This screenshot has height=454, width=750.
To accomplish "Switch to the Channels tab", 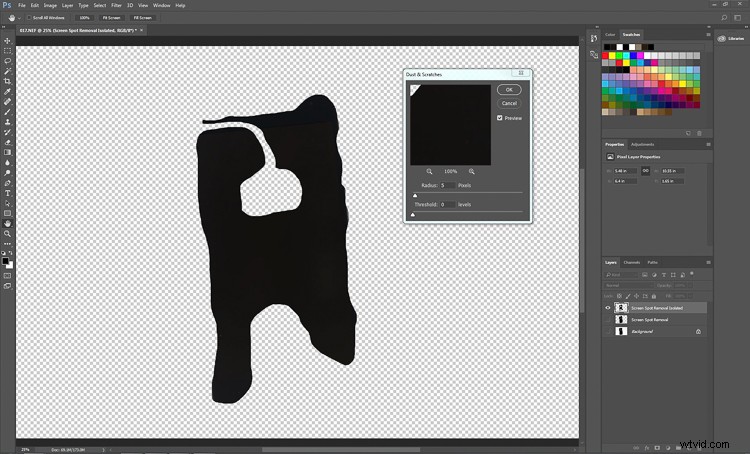I will coord(632,262).
